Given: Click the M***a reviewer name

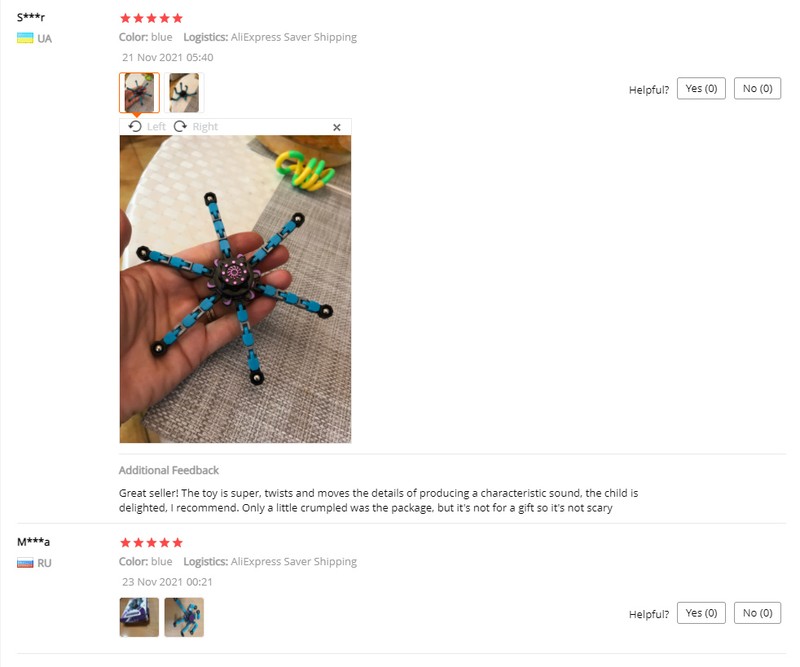Looking at the screenshot, I should coord(33,542).
